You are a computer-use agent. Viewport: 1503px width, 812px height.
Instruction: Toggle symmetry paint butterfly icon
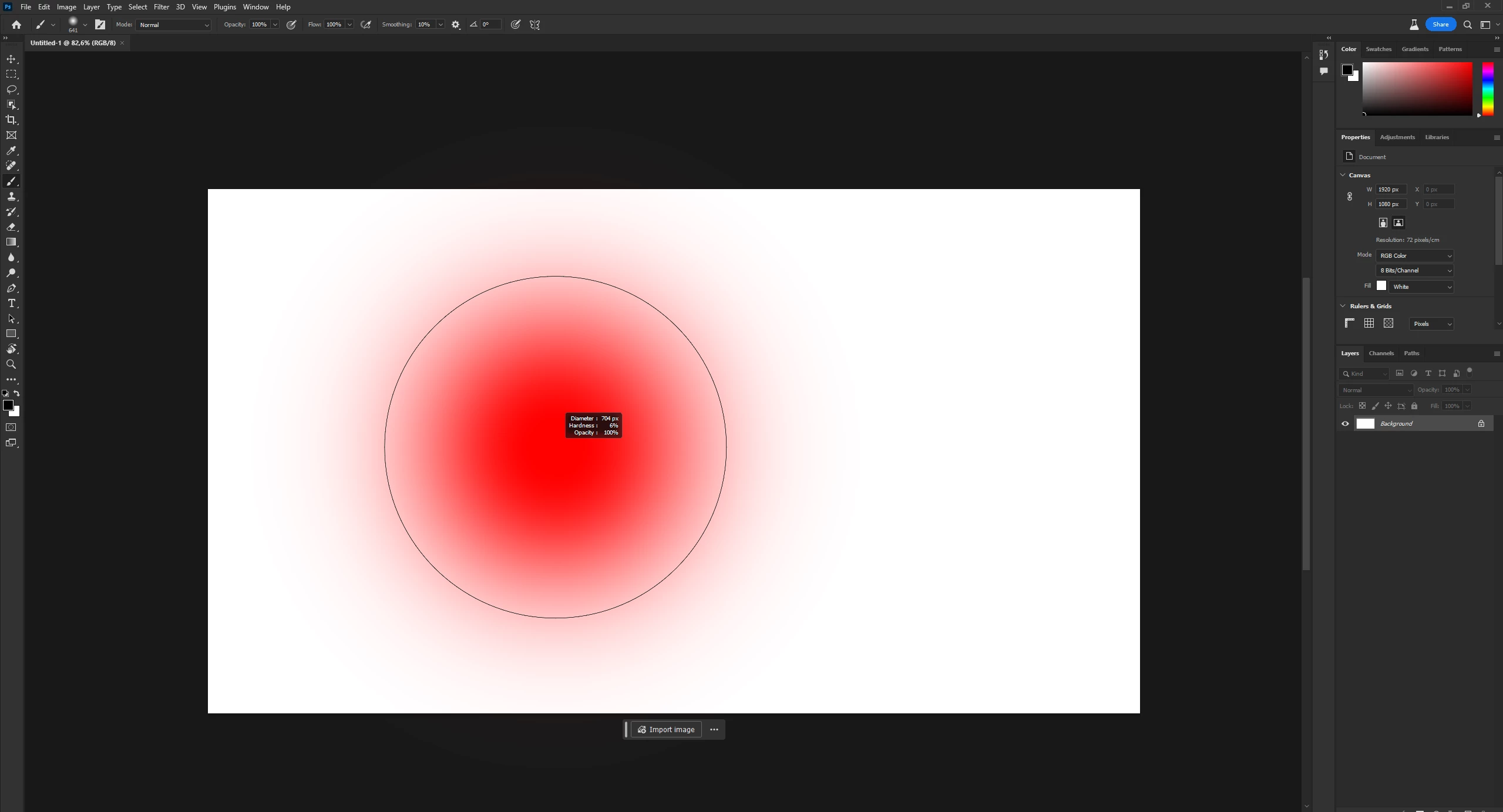point(534,25)
